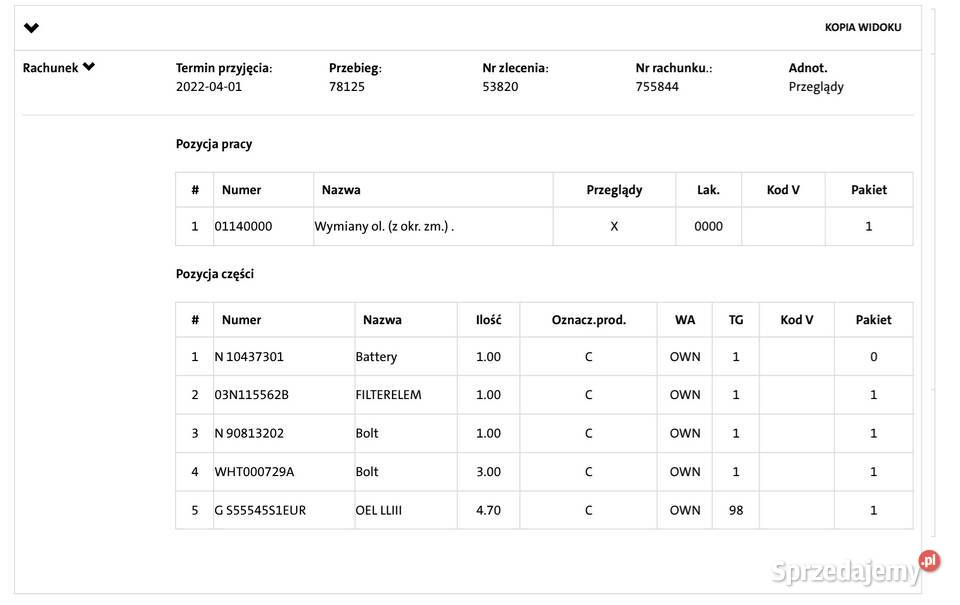Select the Ilość column header
Image resolution: width=960 pixels, height=605 pixels.
click(x=488, y=320)
